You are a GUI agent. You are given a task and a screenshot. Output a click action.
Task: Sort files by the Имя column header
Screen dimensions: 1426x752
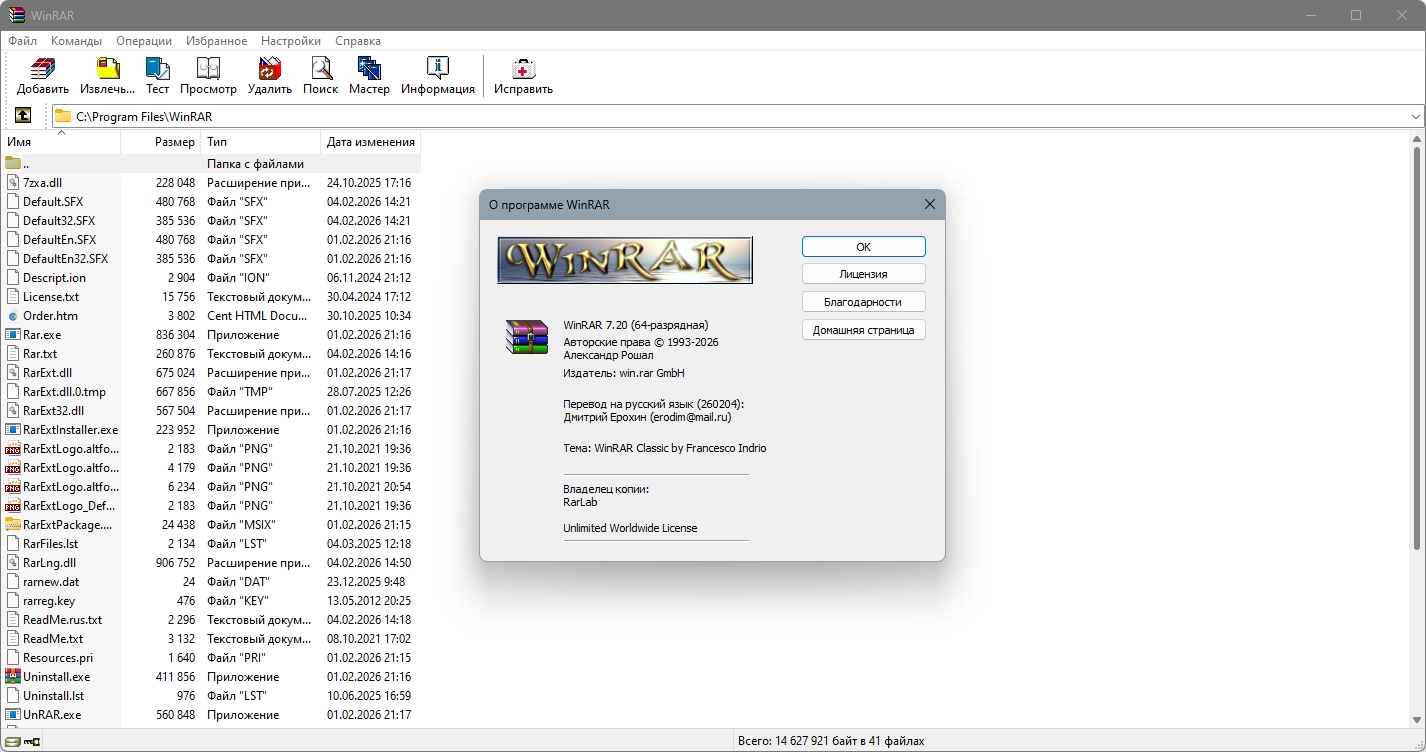click(60, 142)
